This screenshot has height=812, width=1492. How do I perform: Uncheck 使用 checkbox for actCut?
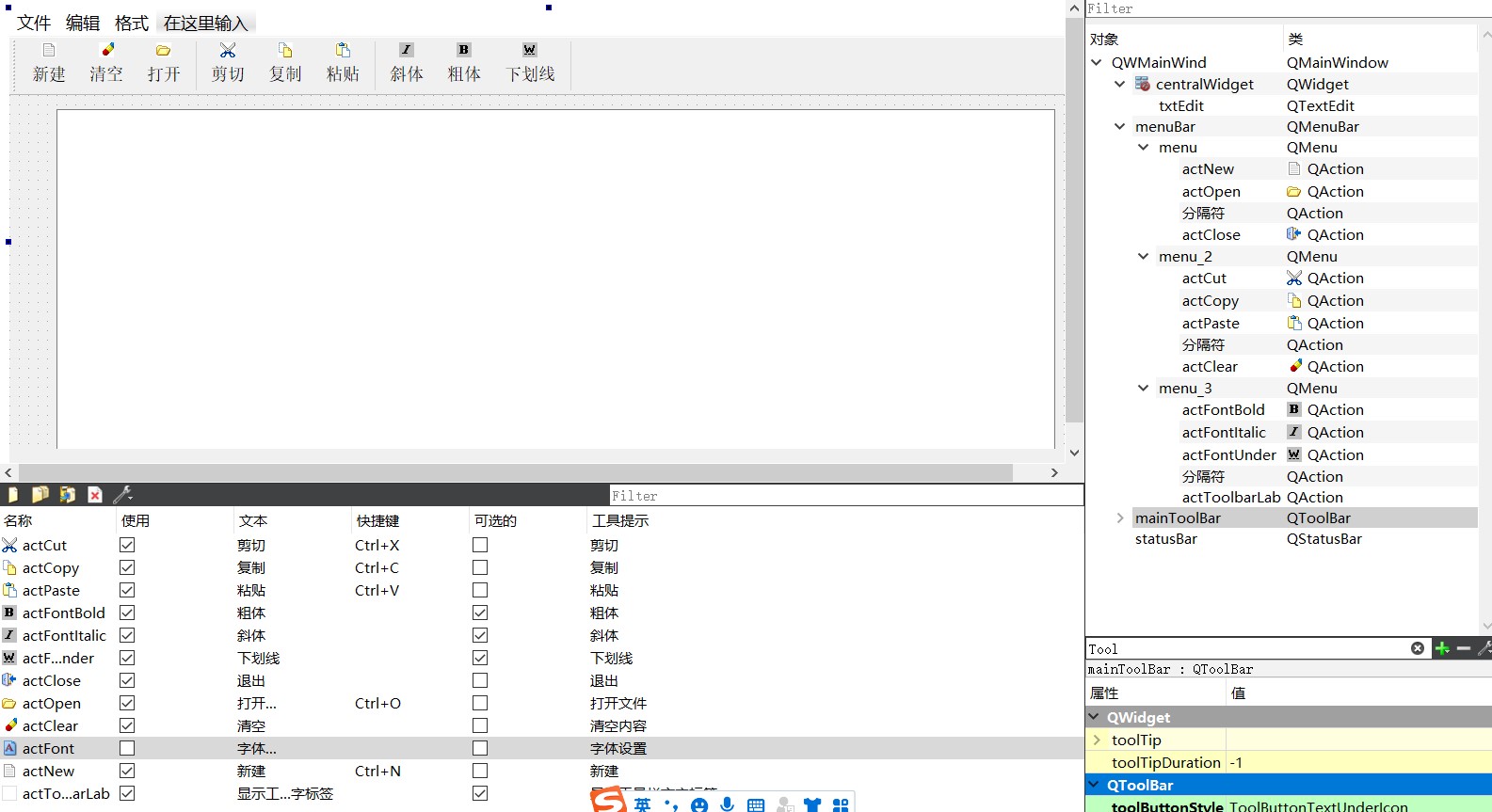pos(127,545)
